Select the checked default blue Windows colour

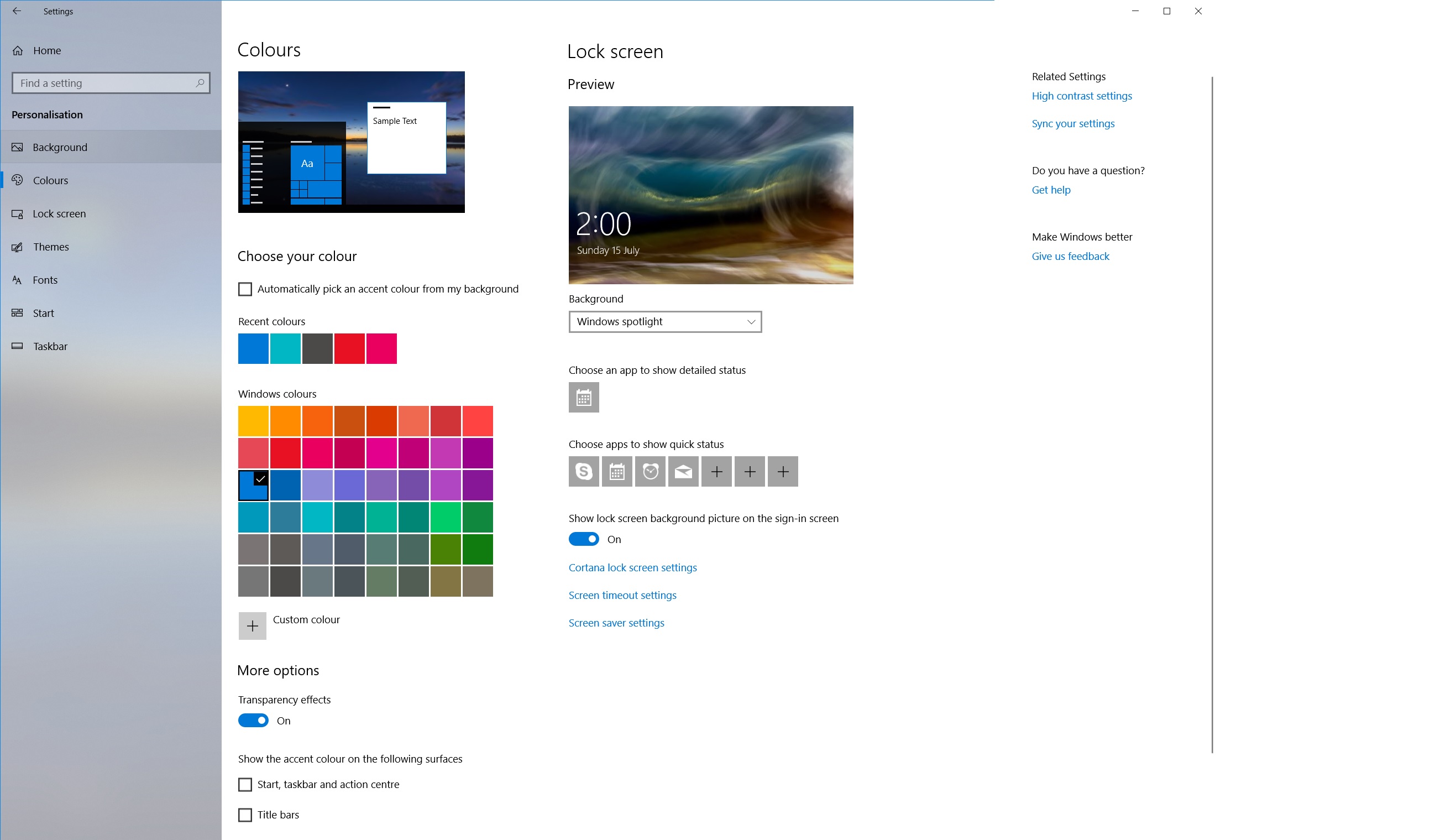click(253, 485)
